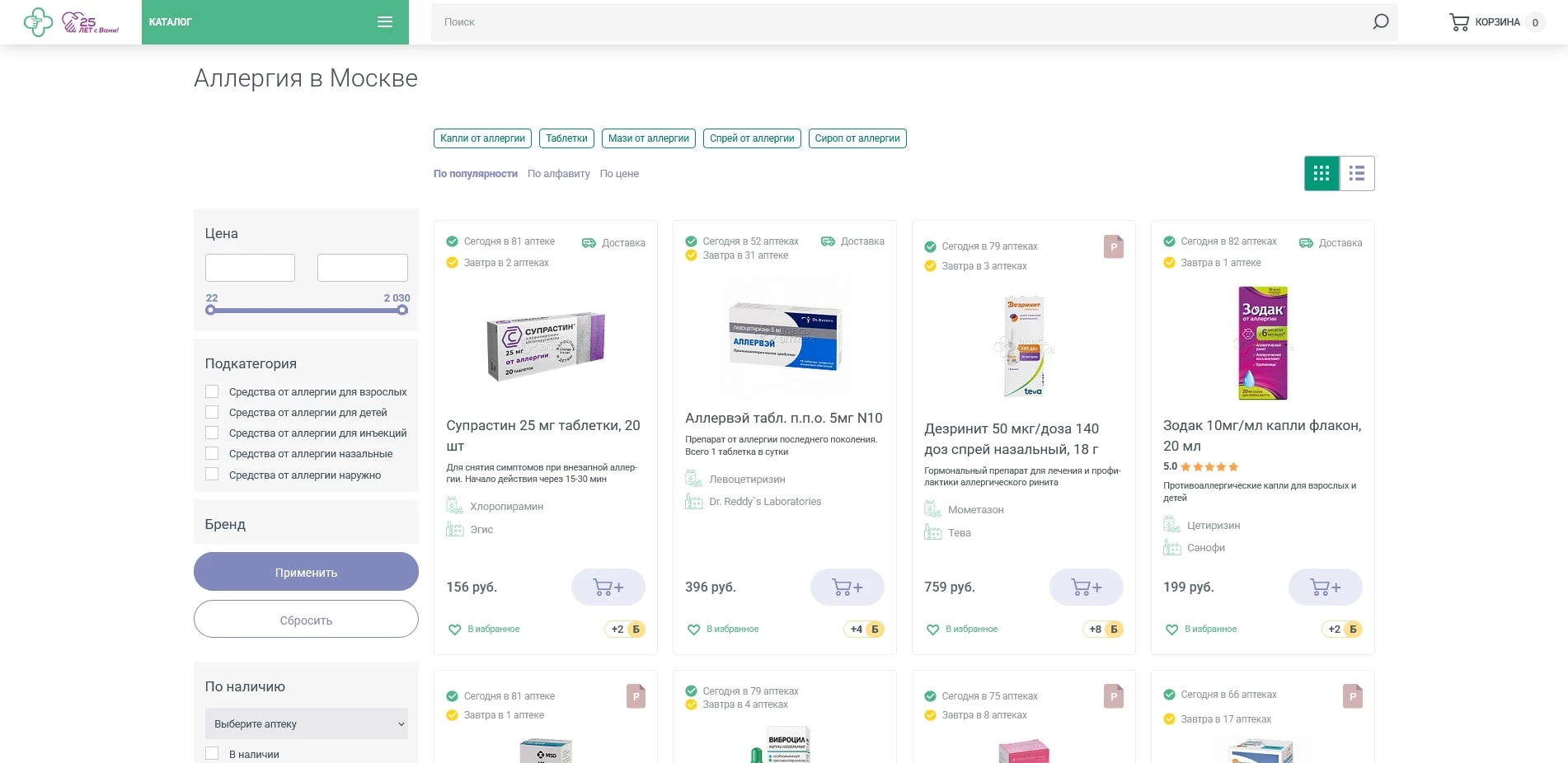Check 'Средства от аллергии для детей' filter
The image size is (1568, 763).
click(x=213, y=413)
